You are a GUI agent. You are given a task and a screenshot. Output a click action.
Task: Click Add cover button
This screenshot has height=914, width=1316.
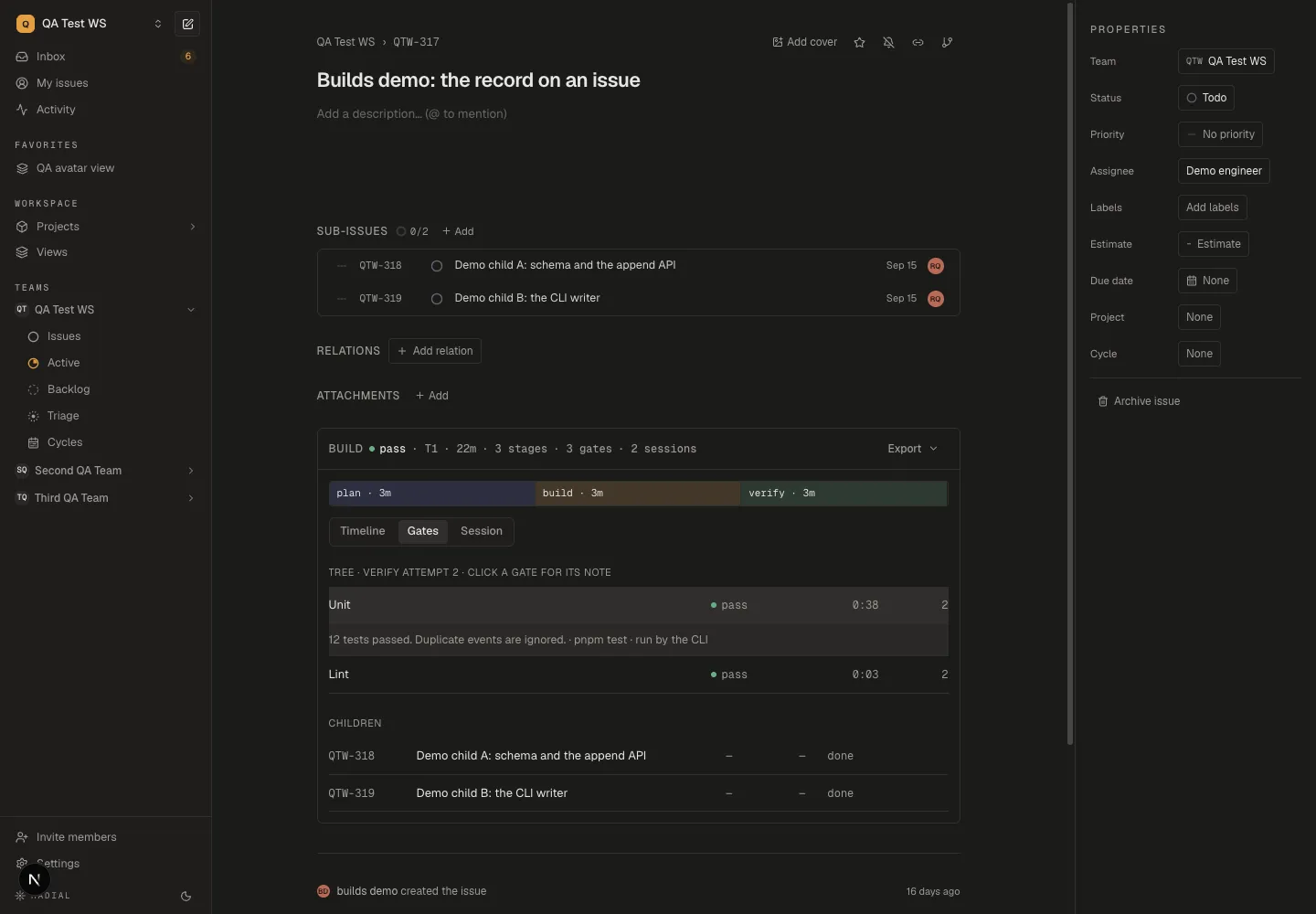pos(805,42)
